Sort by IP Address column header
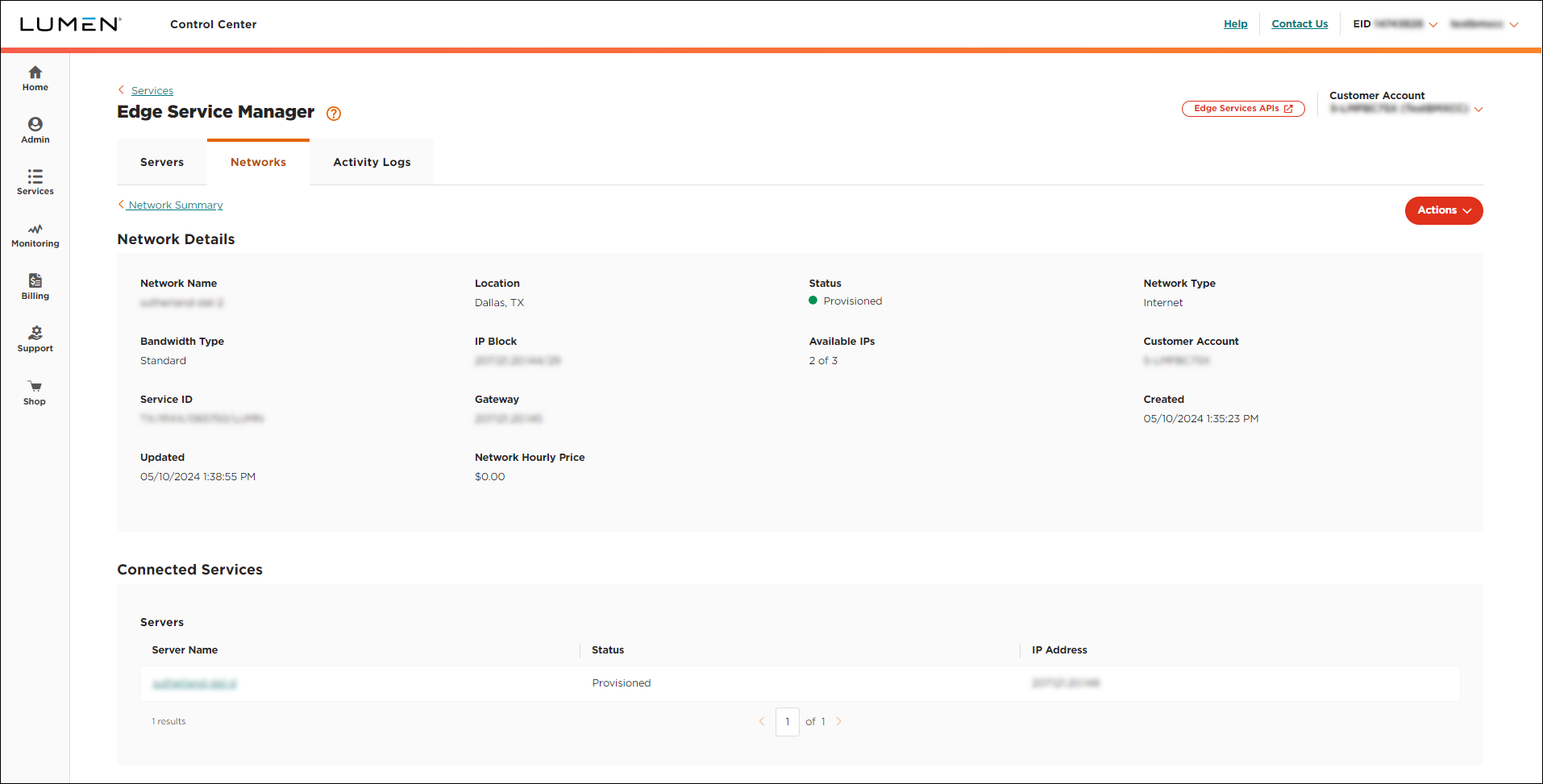 pyautogui.click(x=1059, y=650)
